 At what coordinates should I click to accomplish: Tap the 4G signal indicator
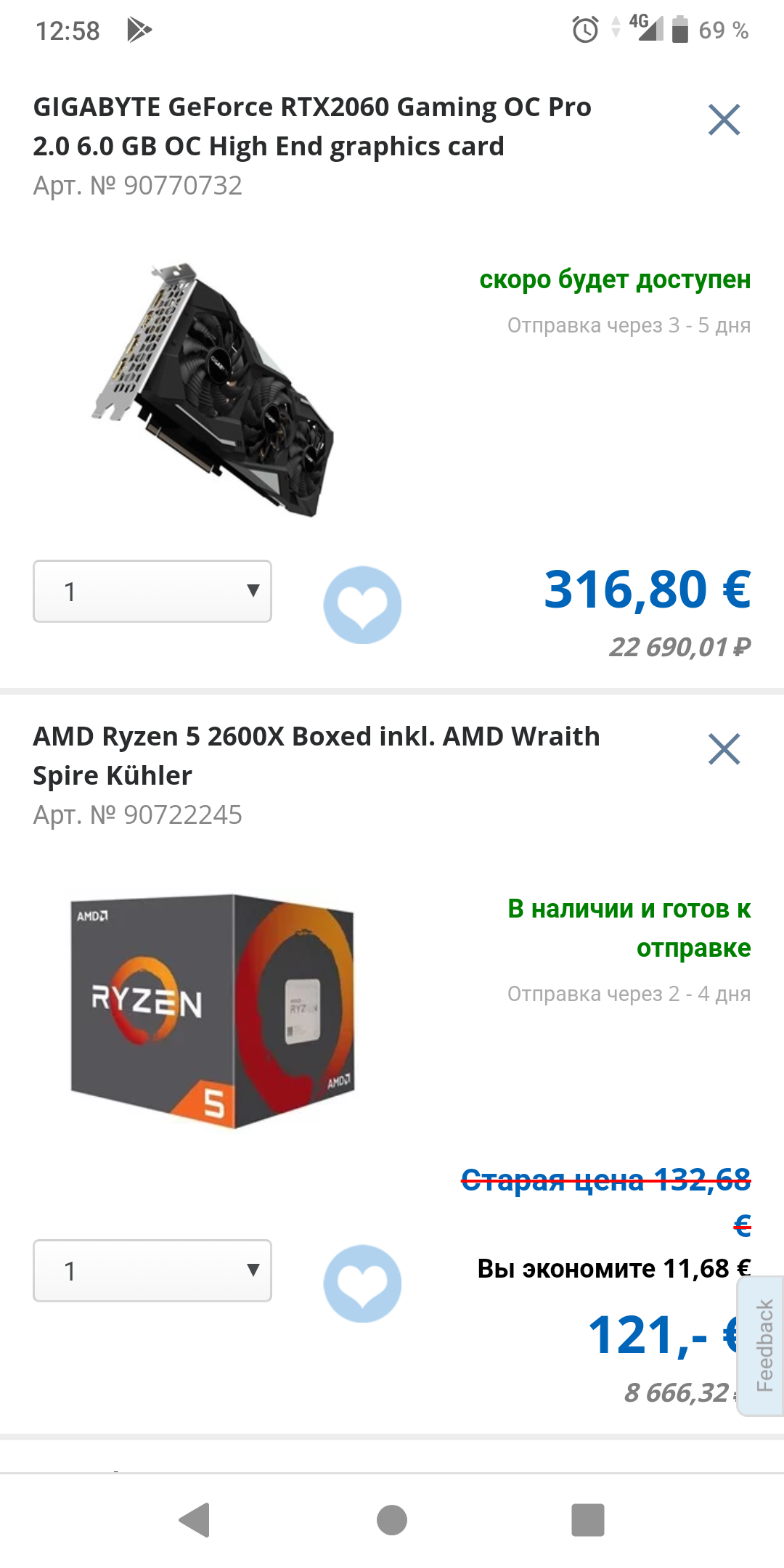(x=645, y=28)
